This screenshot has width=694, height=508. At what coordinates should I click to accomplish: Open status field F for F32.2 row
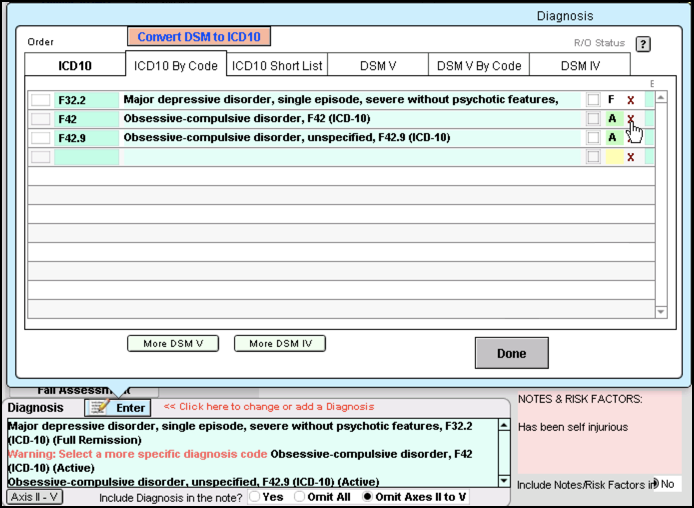tap(611, 100)
